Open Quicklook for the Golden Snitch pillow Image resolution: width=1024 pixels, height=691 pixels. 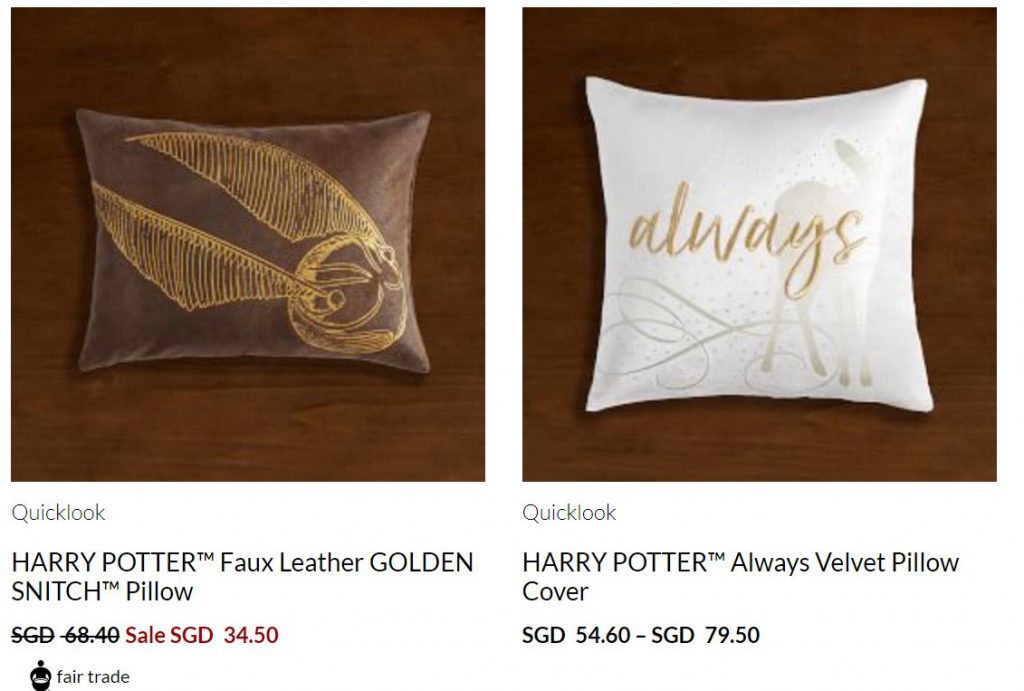coord(58,513)
